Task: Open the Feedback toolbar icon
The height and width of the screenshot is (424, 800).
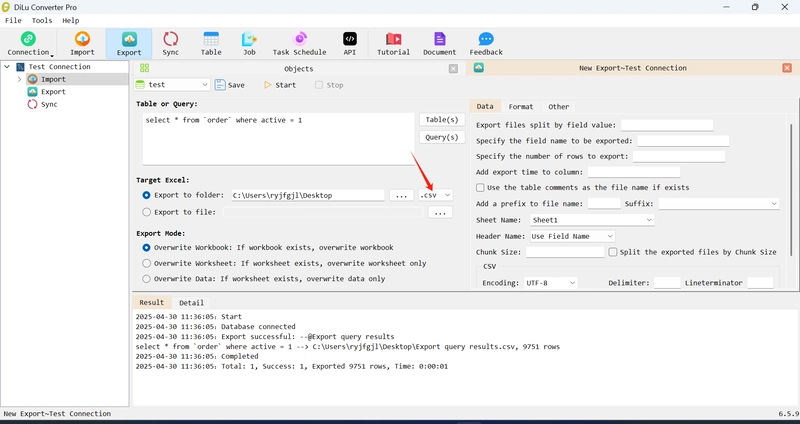Action: click(x=486, y=43)
